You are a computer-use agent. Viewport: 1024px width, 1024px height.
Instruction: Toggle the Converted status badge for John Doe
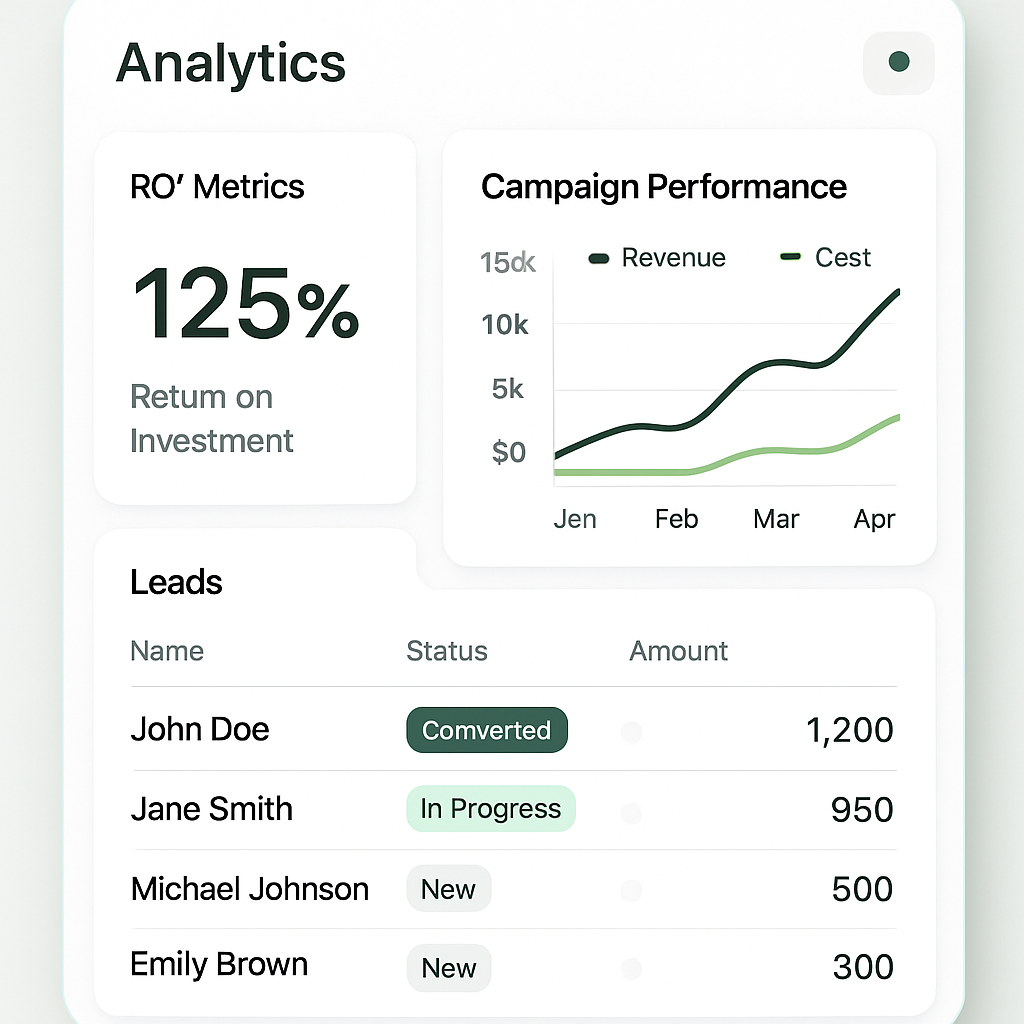486,730
